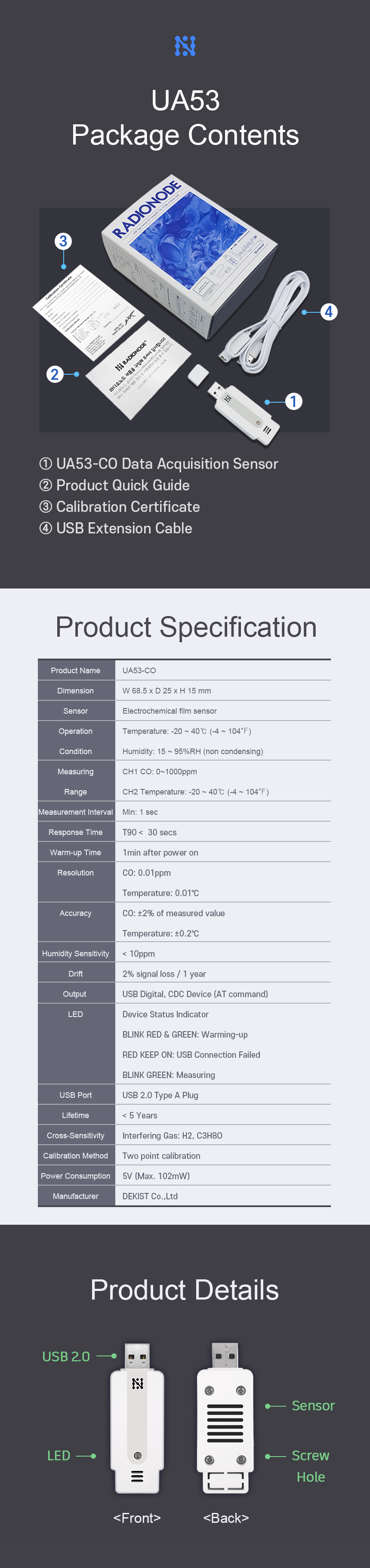Click the front view sensor image
Viewport: 370px width, 1568px height.
137,1417
